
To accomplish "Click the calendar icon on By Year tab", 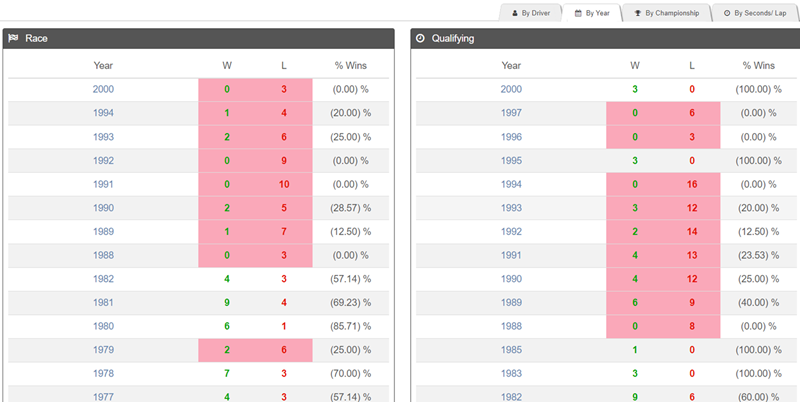I will tap(578, 13).
